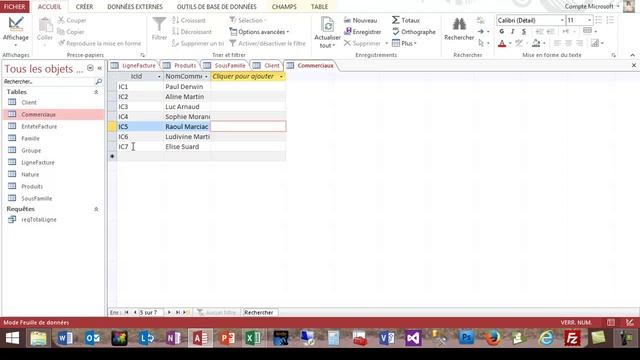Screen dimensions: 640x360
Task: Apply underline with the S button
Action: pyautogui.click(x=524, y=31)
